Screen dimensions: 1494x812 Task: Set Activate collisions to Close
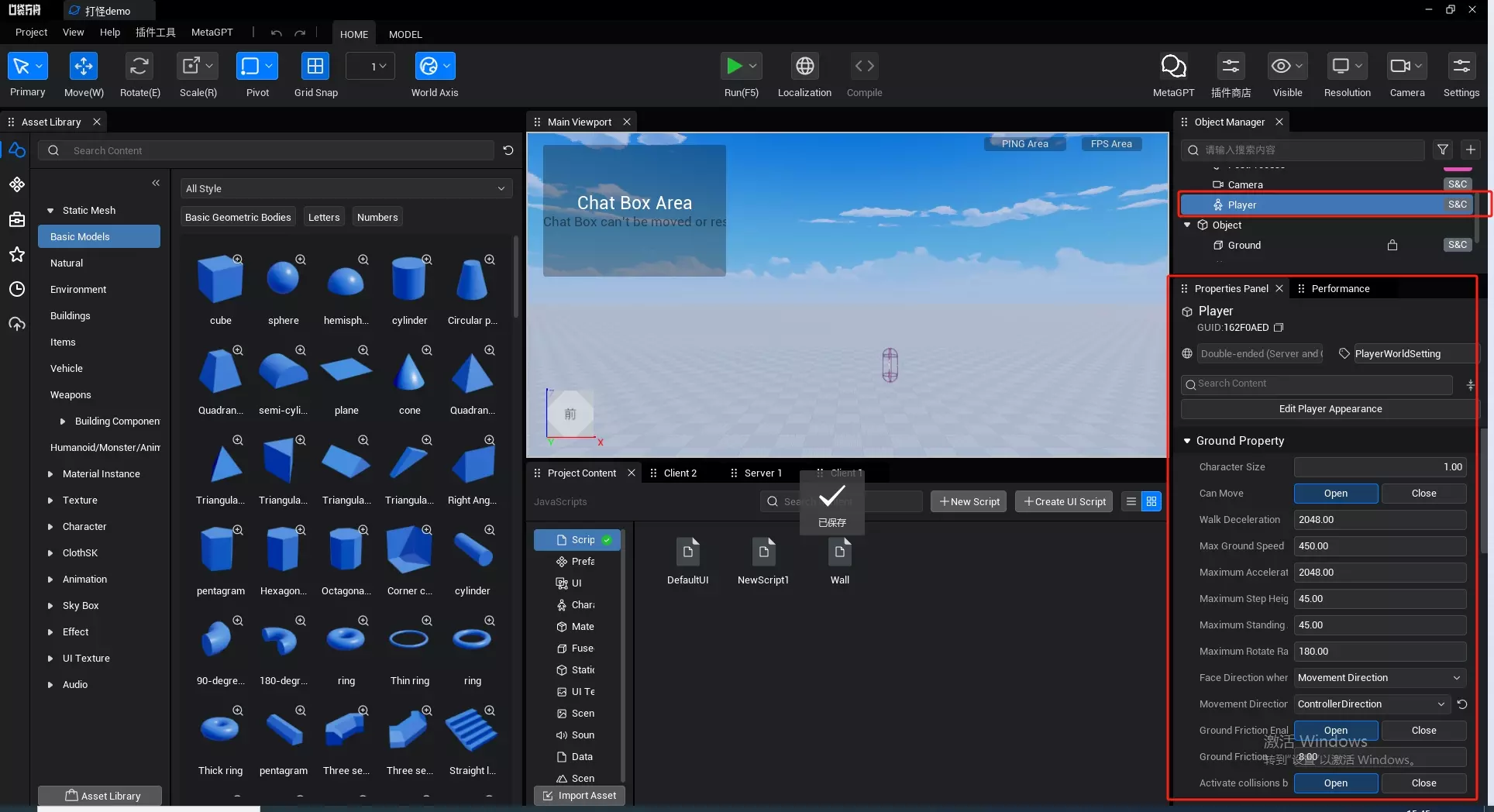point(1423,783)
